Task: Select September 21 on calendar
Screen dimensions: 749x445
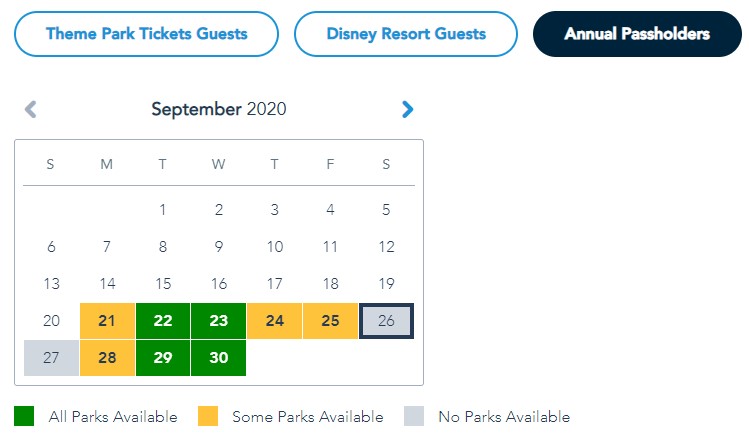Action: point(107,321)
